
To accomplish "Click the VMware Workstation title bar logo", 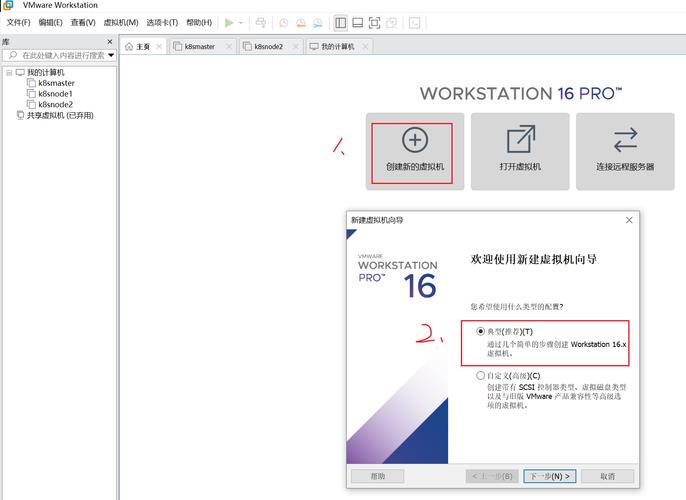I will (x=8, y=5).
